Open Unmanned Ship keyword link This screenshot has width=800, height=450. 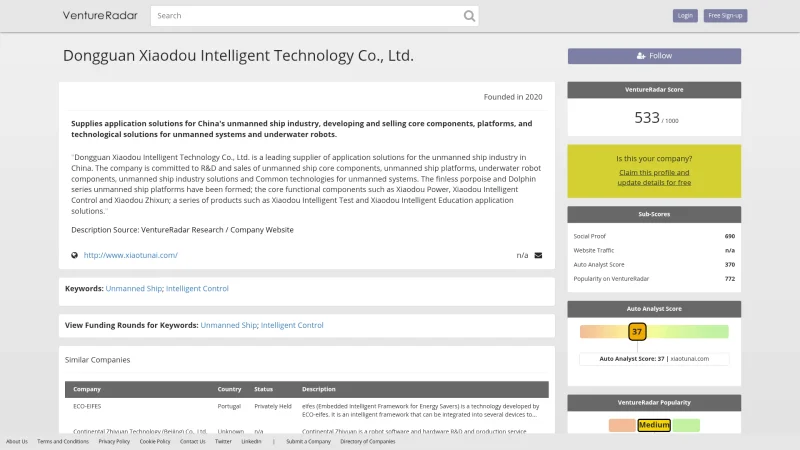click(133, 288)
